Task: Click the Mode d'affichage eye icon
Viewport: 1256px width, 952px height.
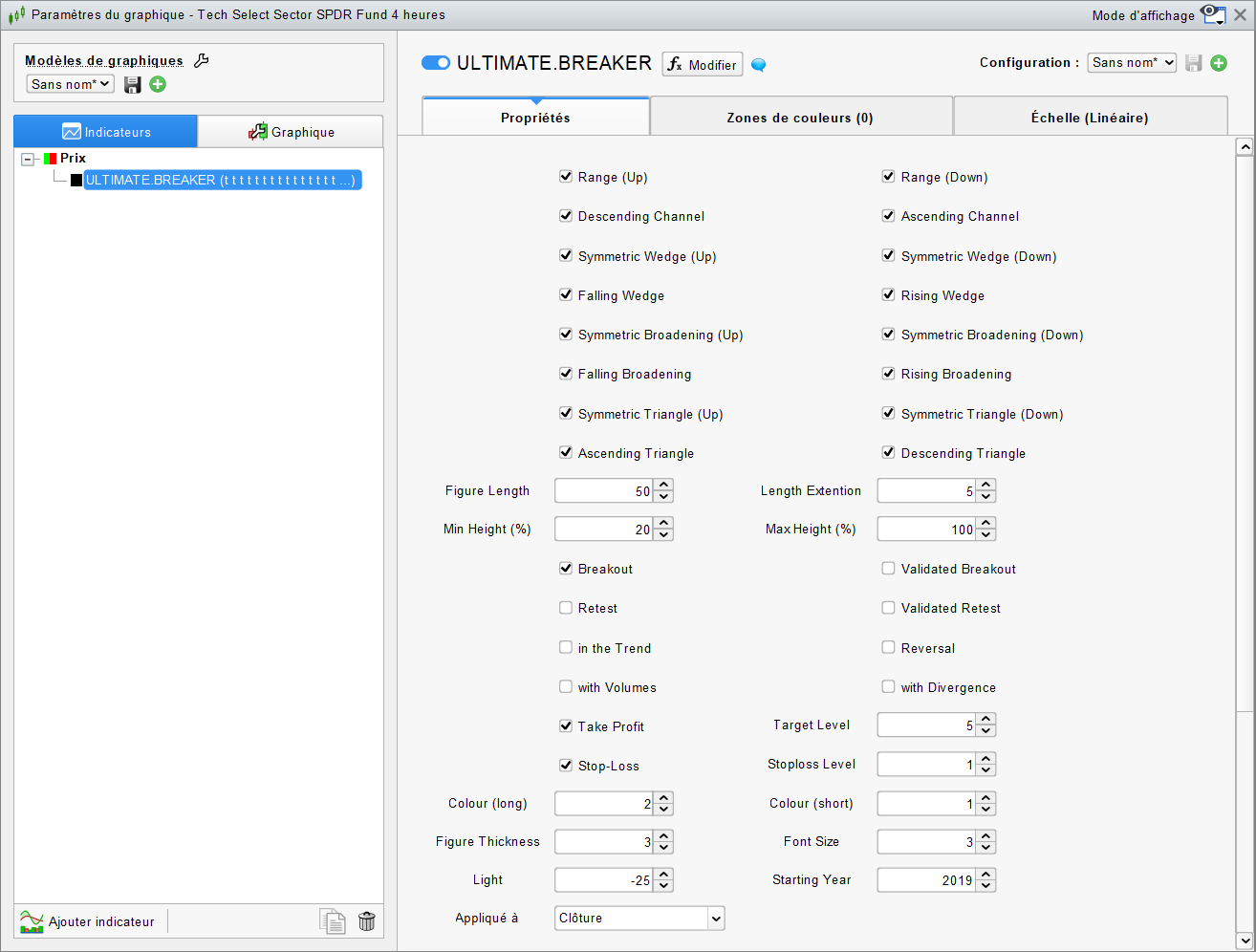Action: (x=1213, y=14)
